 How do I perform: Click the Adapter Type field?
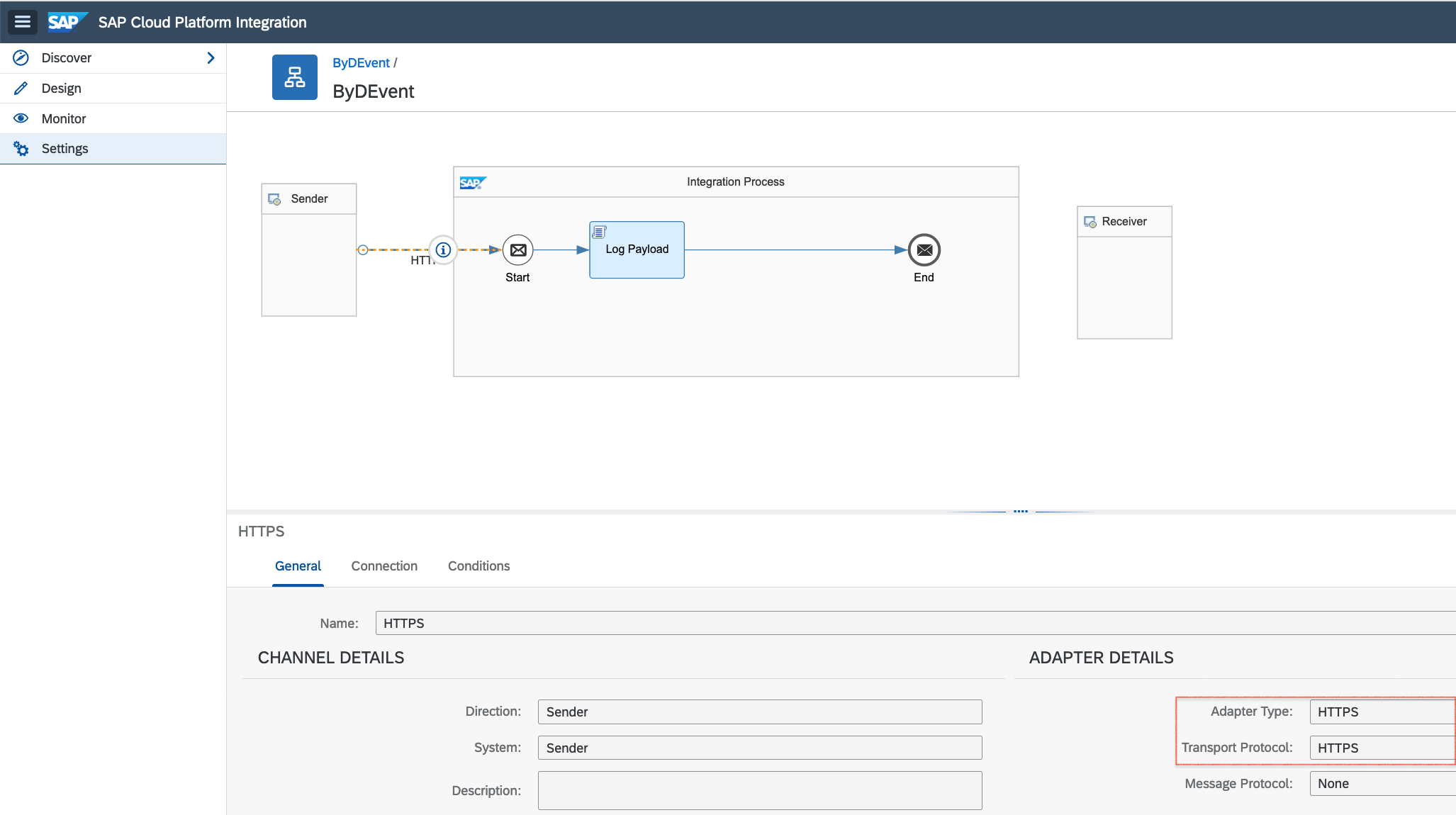coord(1382,712)
